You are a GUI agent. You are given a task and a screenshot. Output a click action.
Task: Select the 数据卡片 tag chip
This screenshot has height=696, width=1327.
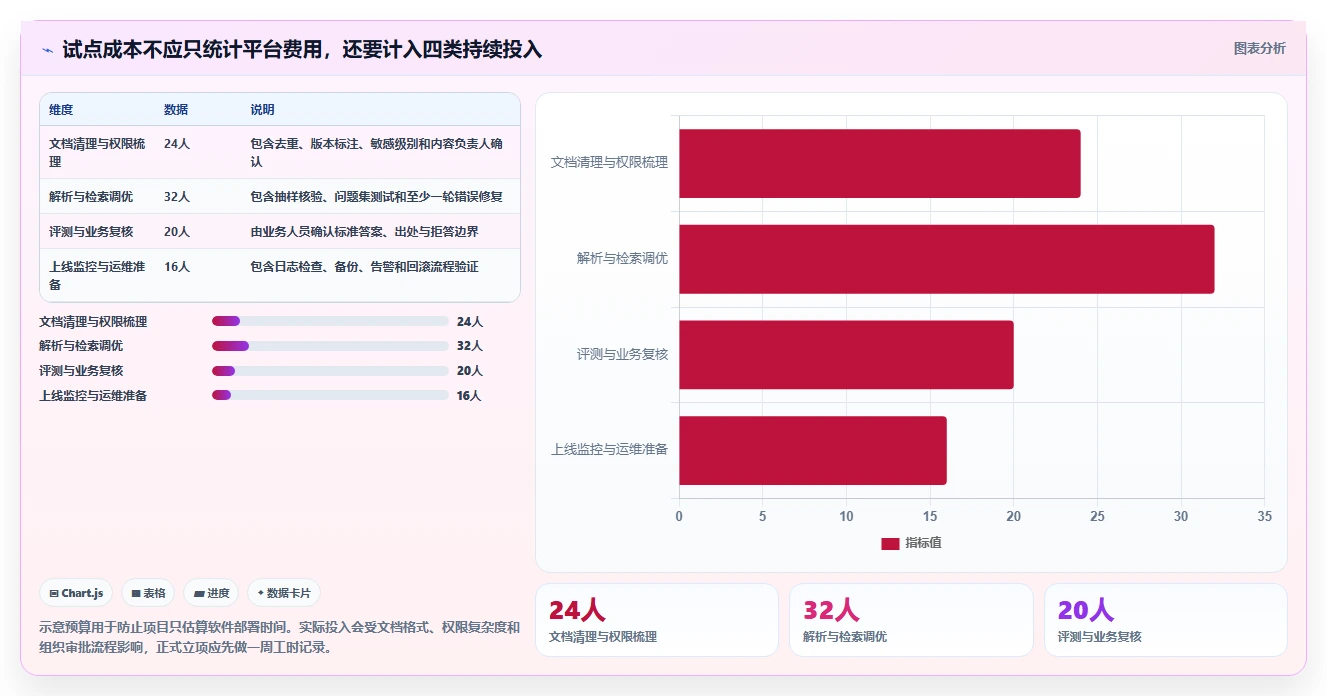[x=284, y=593]
